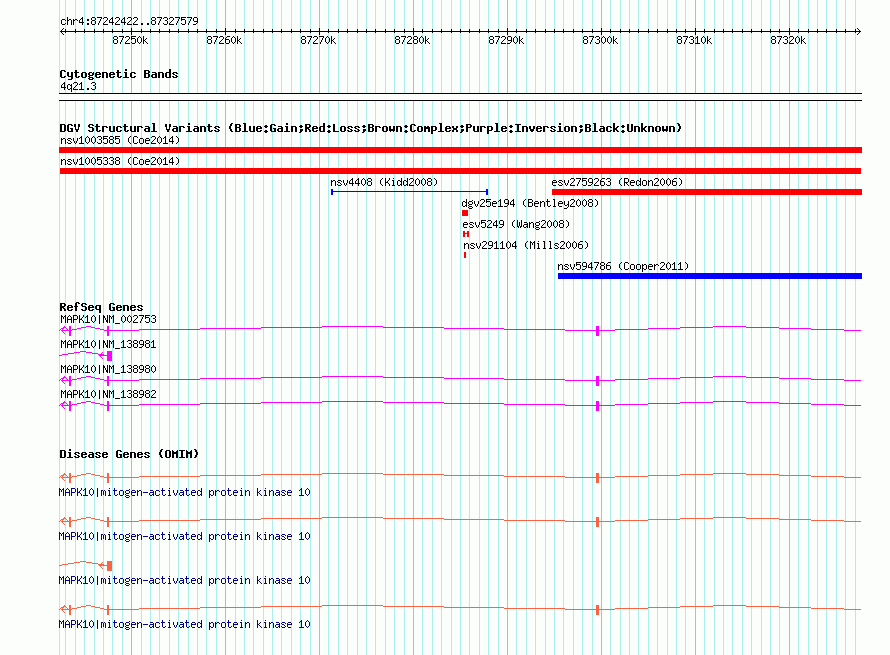This screenshot has height=655, width=890.
Task: Click the NM_002753 exon near 87300k
Action: pos(598,331)
